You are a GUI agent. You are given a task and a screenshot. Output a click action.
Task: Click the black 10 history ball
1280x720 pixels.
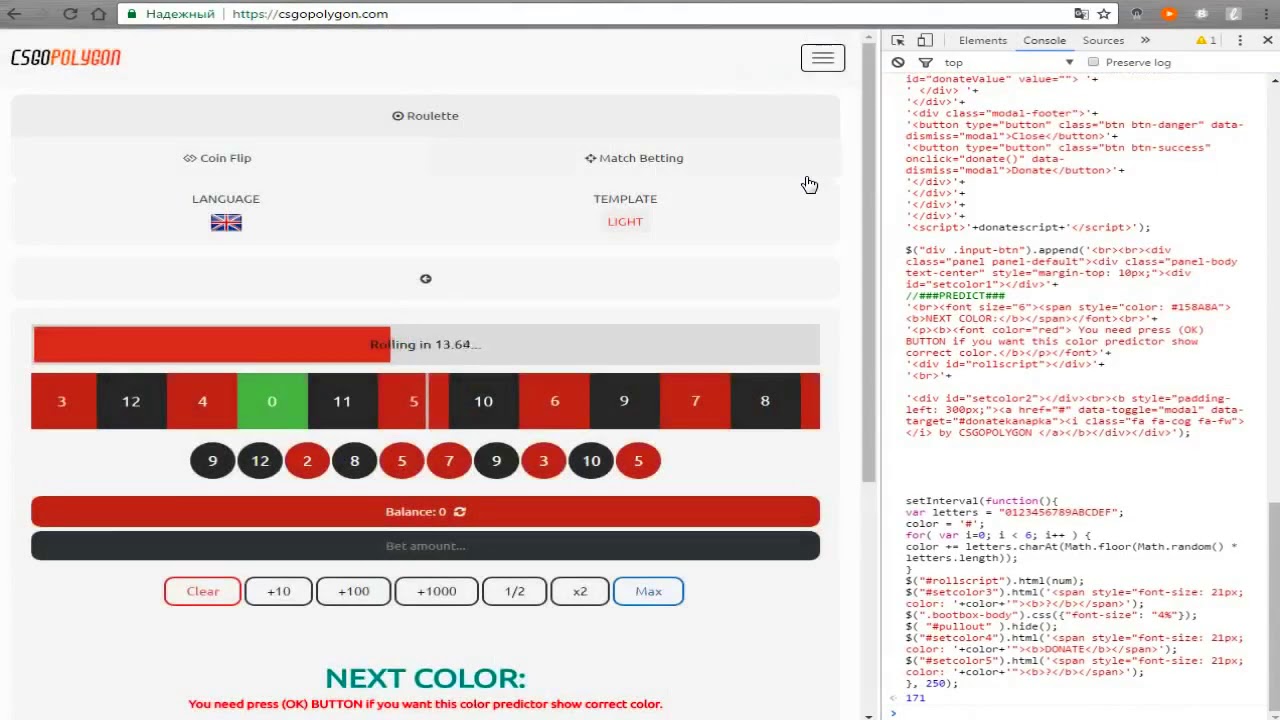click(591, 461)
